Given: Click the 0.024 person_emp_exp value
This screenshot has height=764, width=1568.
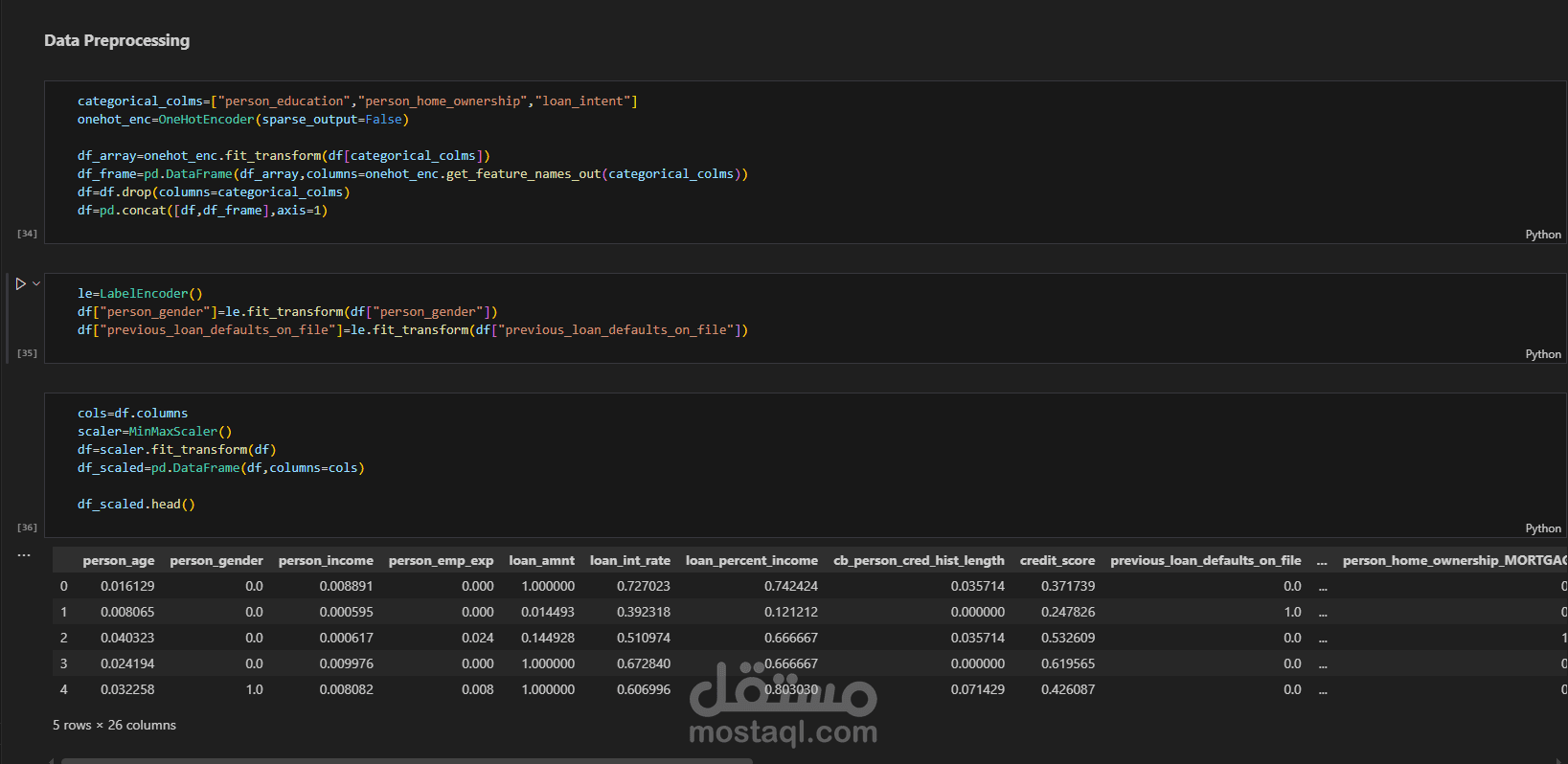Looking at the screenshot, I should pyautogui.click(x=478, y=638).
